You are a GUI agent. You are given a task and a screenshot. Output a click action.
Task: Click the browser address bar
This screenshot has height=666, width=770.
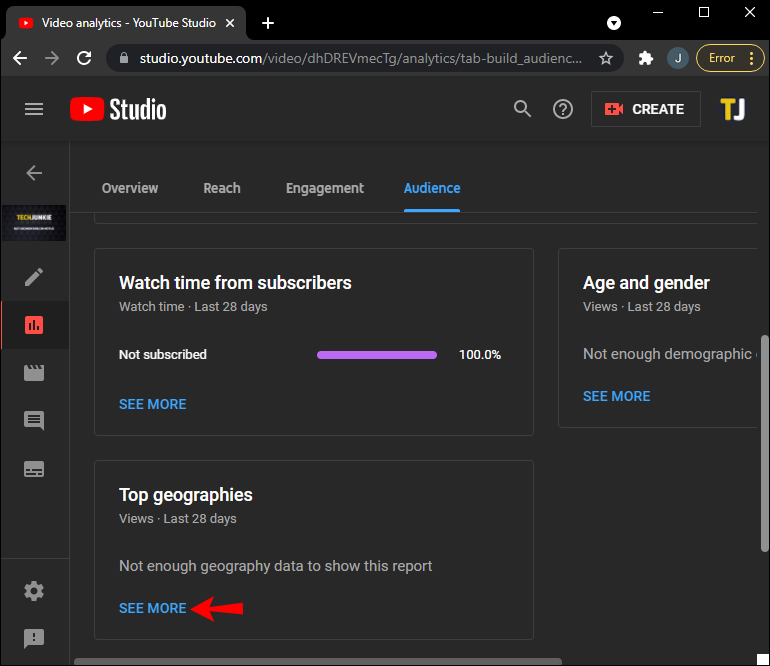click(x=360, y=58)
